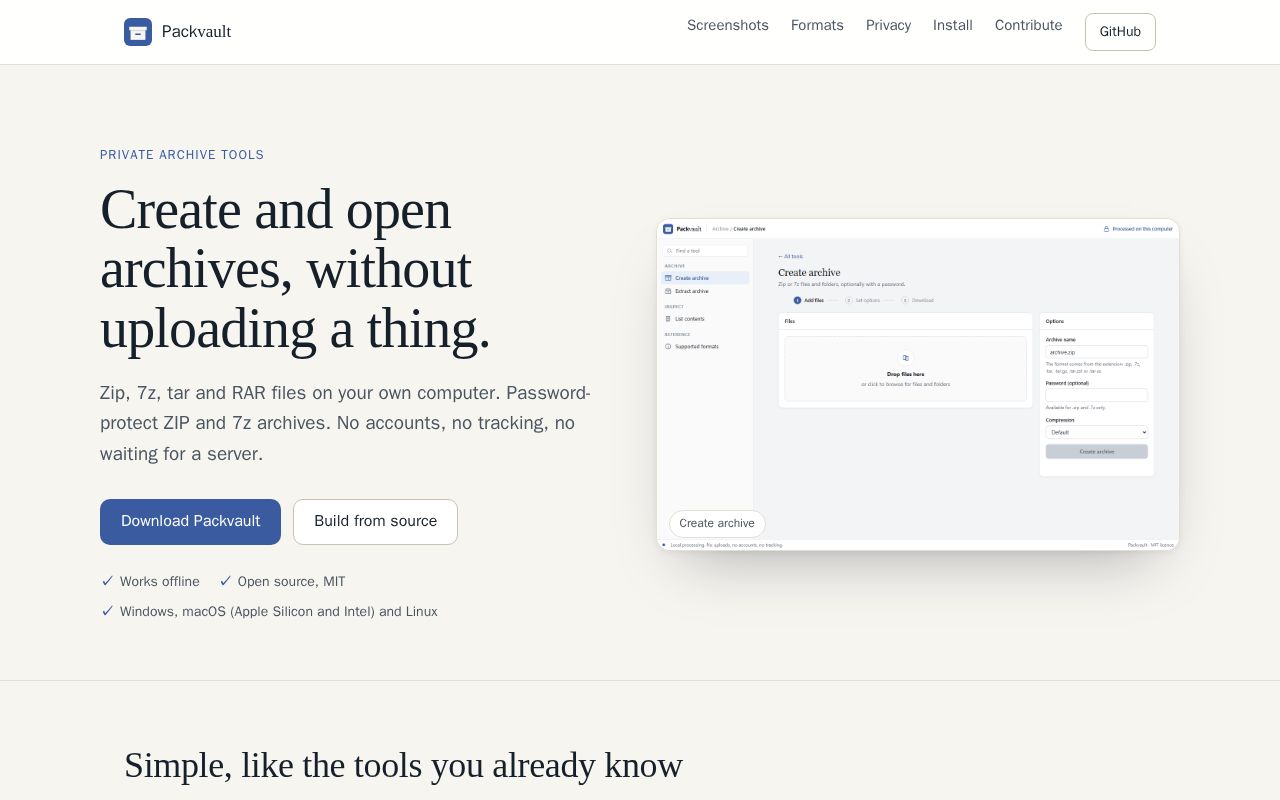Click the Set options step in the preview

pyautogui.click(x=863, y=300)
